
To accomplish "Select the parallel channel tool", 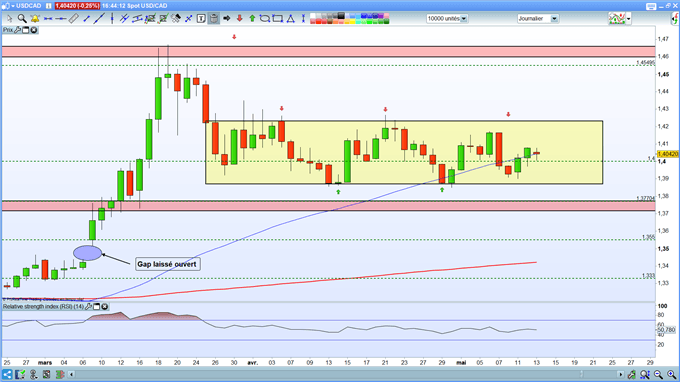I will tap(137, 19).
